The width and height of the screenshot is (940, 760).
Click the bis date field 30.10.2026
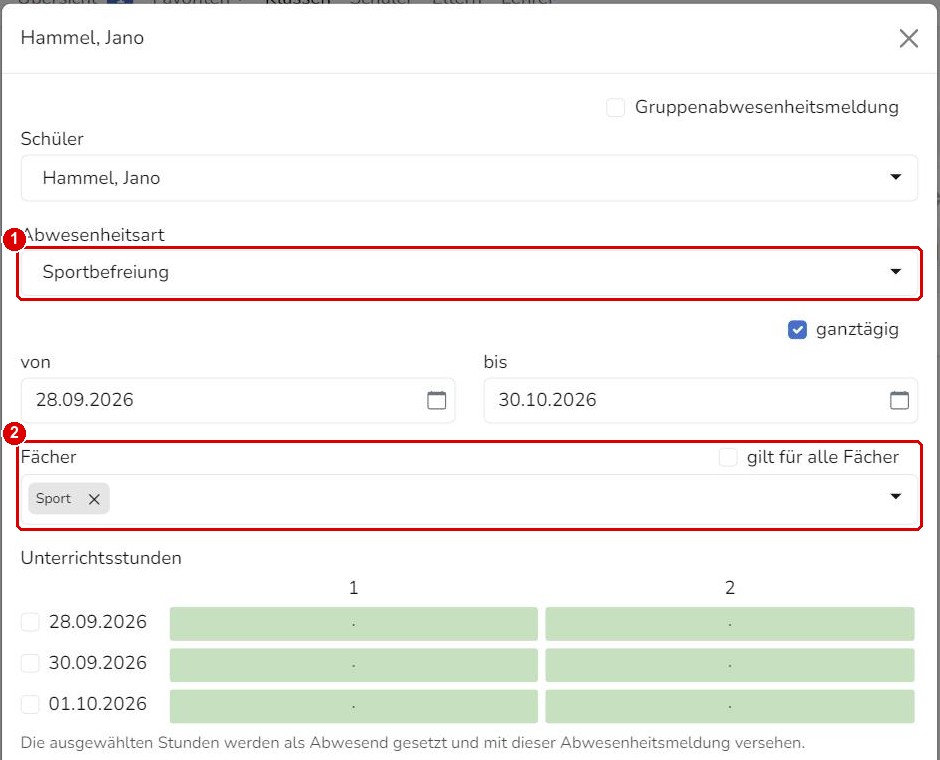[x=701, y=400]
